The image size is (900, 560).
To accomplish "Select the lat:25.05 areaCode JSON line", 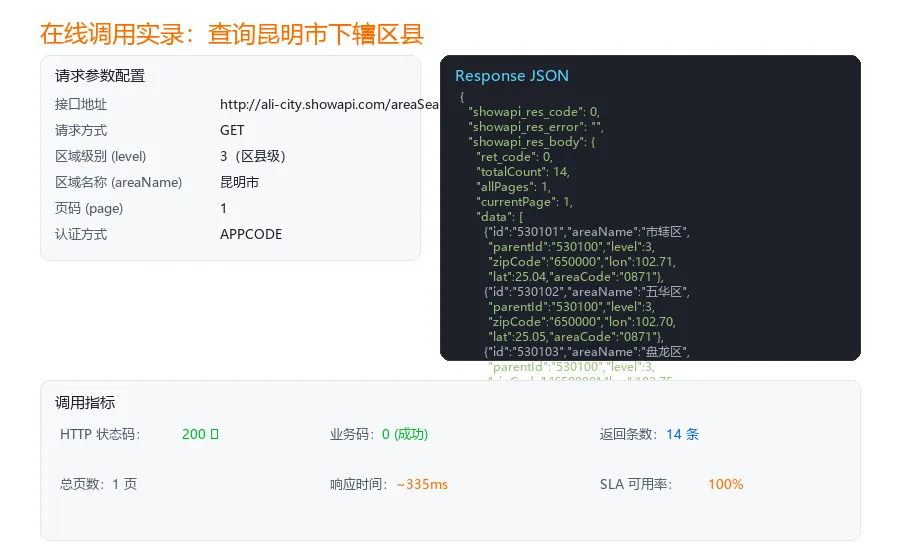I will 576,336.
